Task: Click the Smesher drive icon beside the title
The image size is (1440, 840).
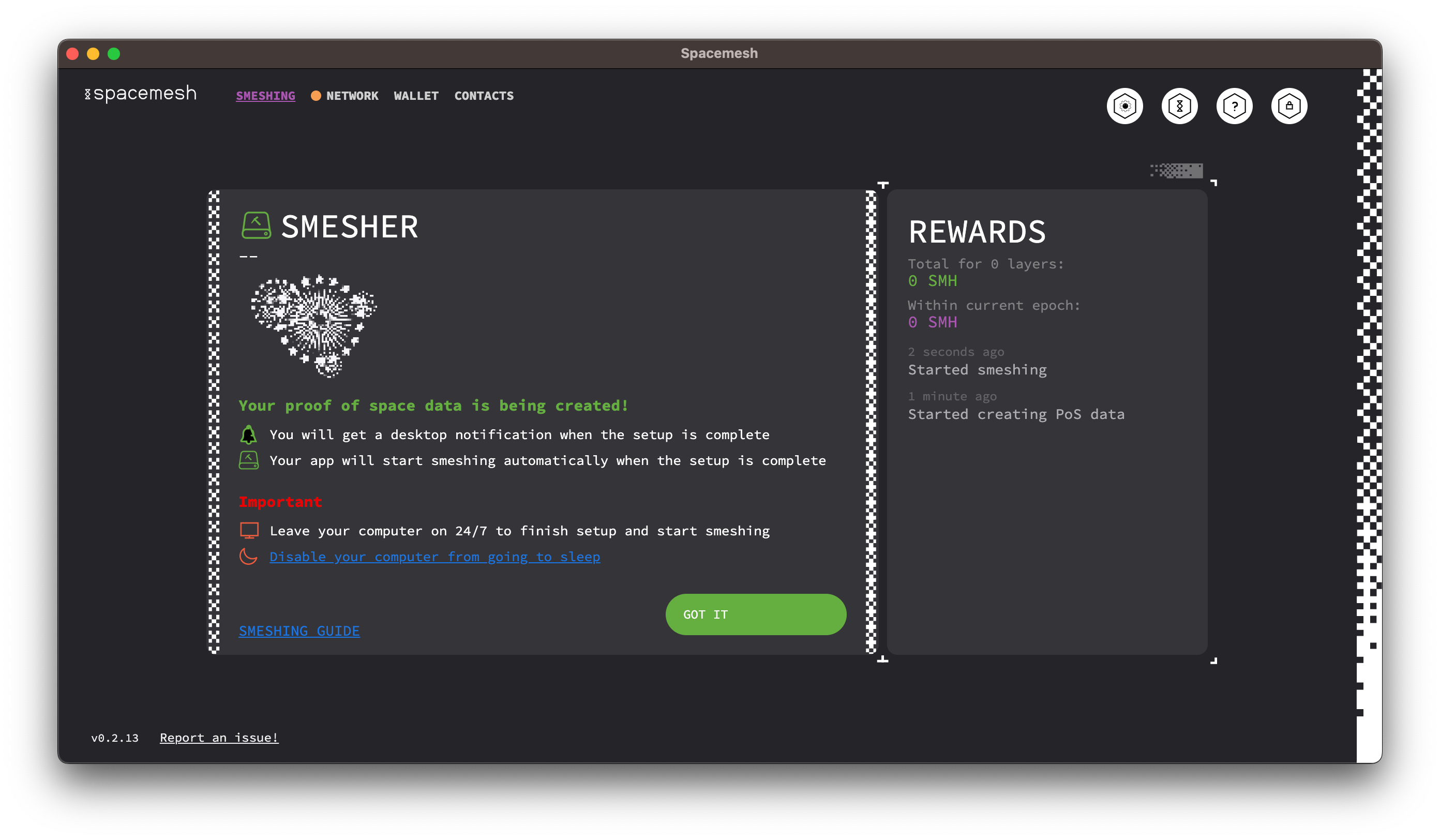Action: [x=256, y=225]
